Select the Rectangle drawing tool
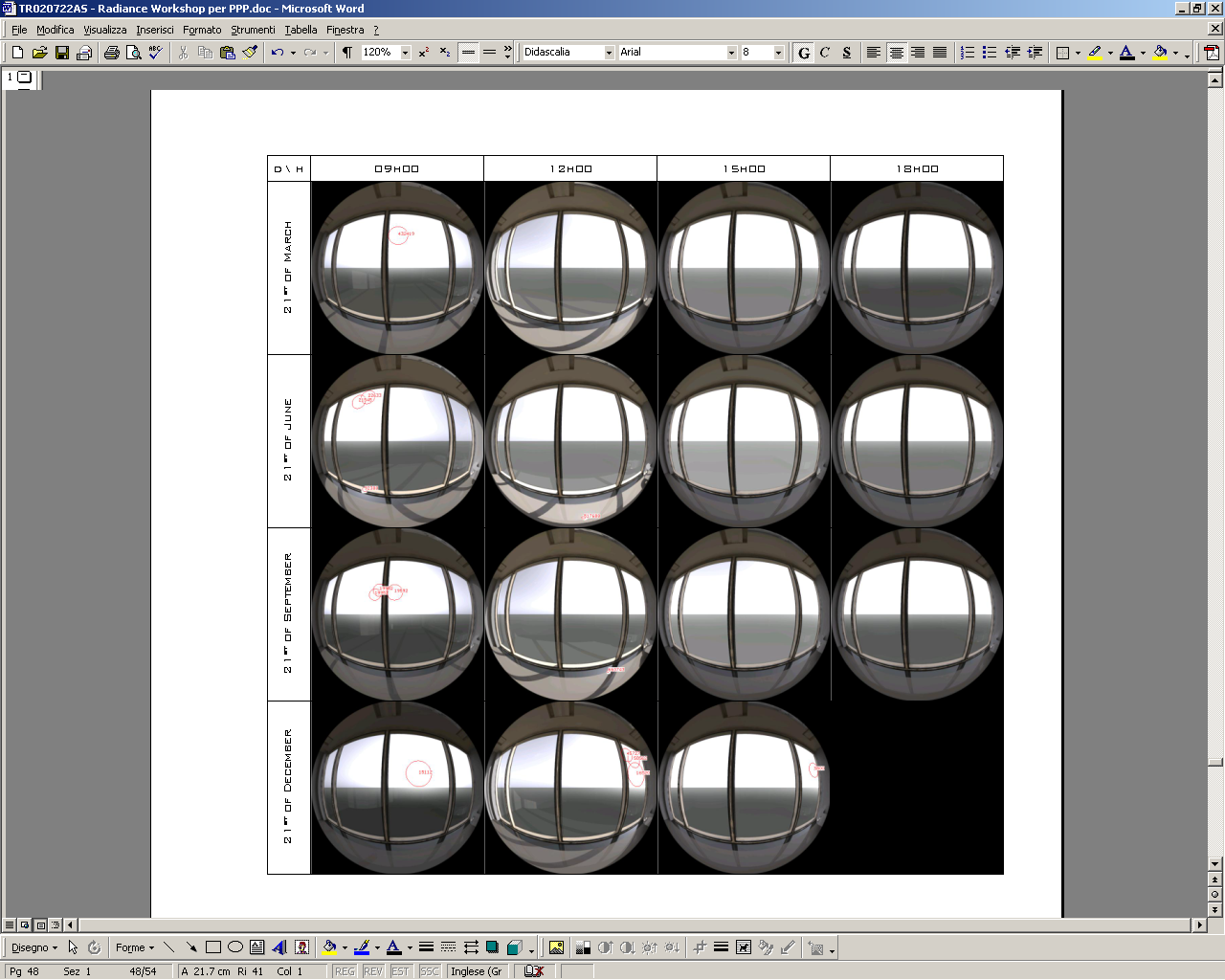Screen dimensions: 1225x980 click(213, 947)
